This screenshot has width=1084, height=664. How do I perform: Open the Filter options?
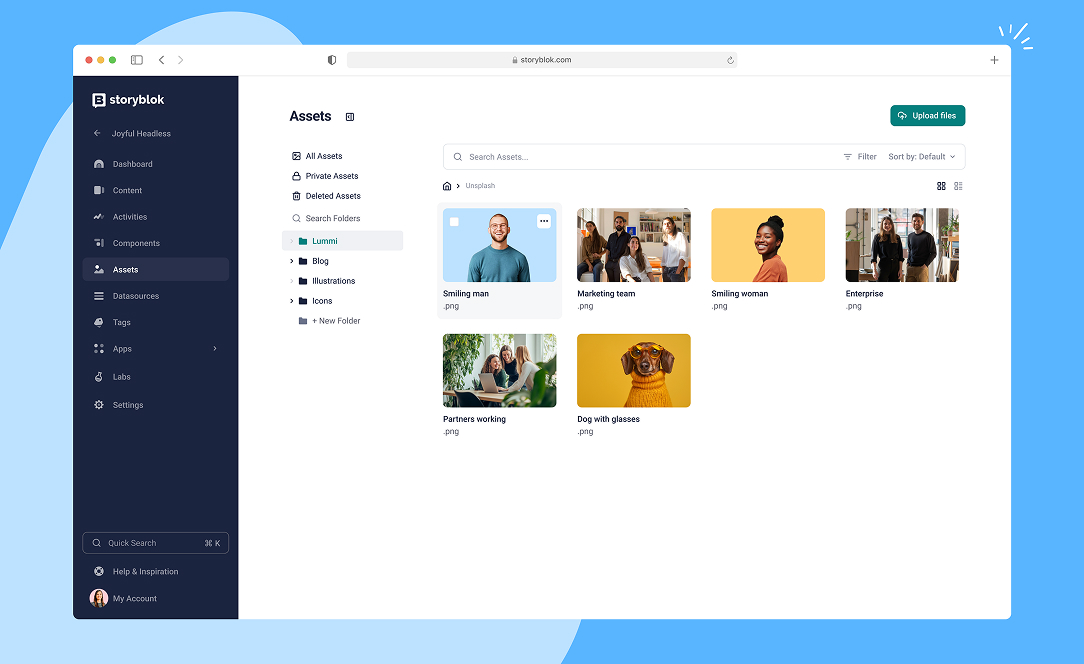click(x=860, y=157)
